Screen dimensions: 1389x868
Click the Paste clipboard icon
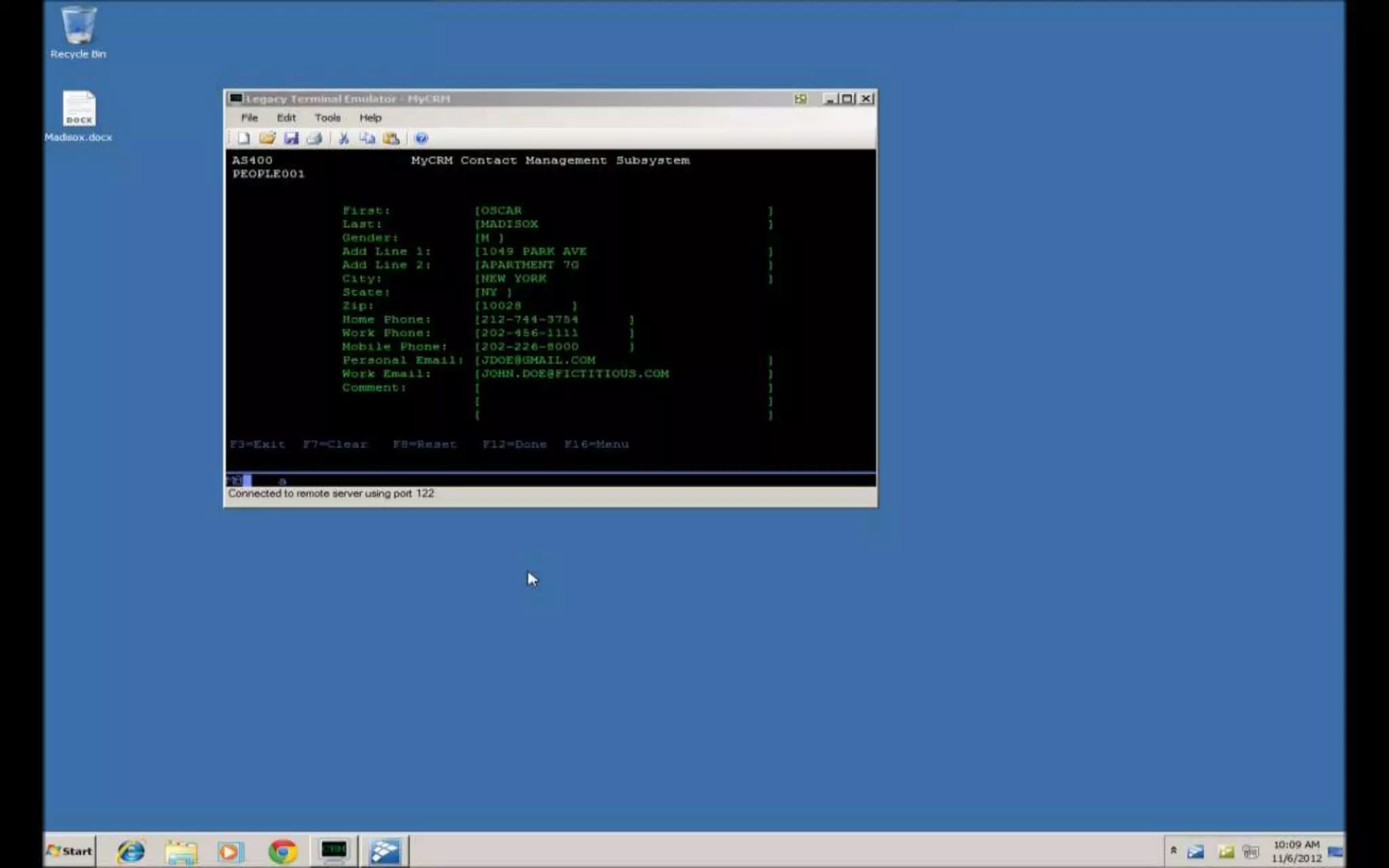pyautogui.click(x=391, y=138)
